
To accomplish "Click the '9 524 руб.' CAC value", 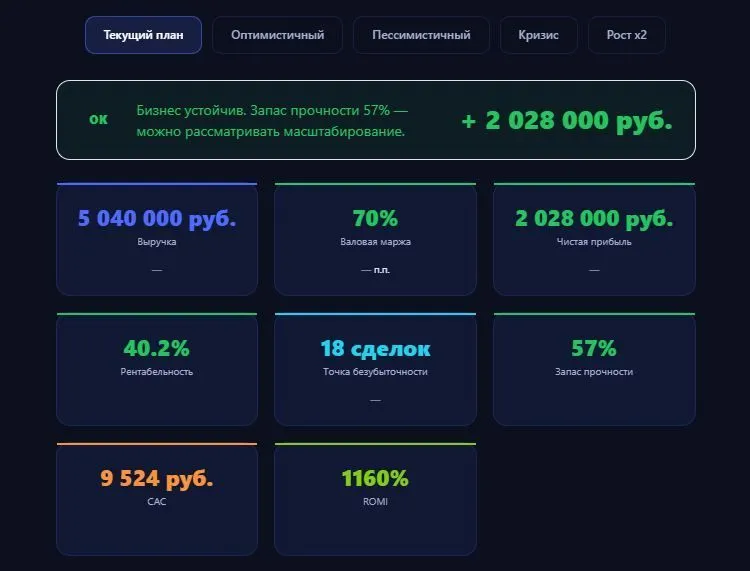I will (157, 478).
